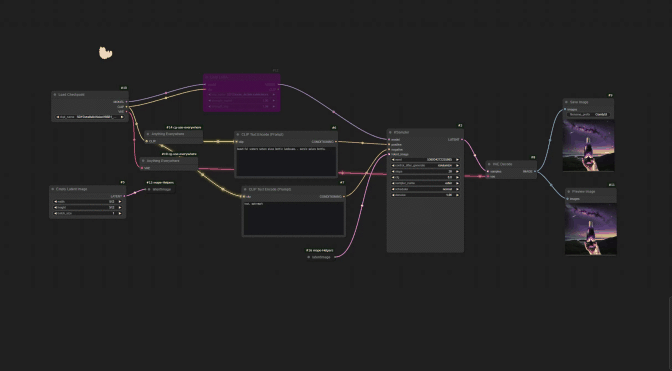Click the seed value widget in KSampler

coord(425,159)
